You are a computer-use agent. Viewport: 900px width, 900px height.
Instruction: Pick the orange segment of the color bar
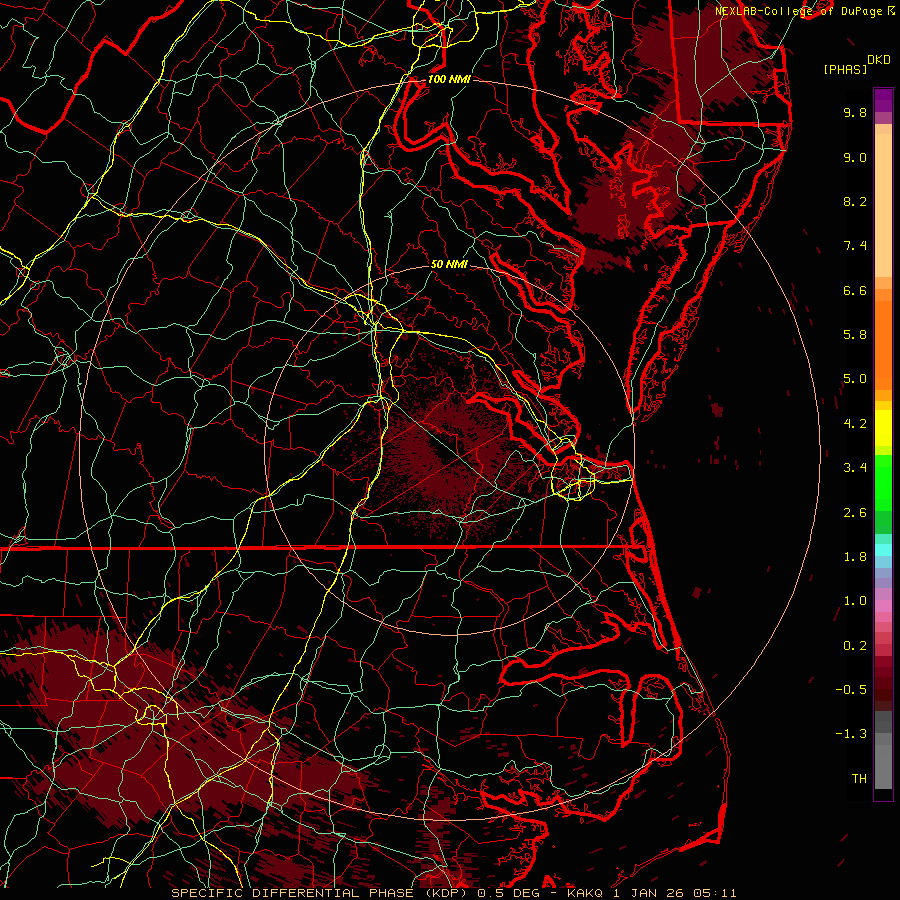(x=883, y=345)
